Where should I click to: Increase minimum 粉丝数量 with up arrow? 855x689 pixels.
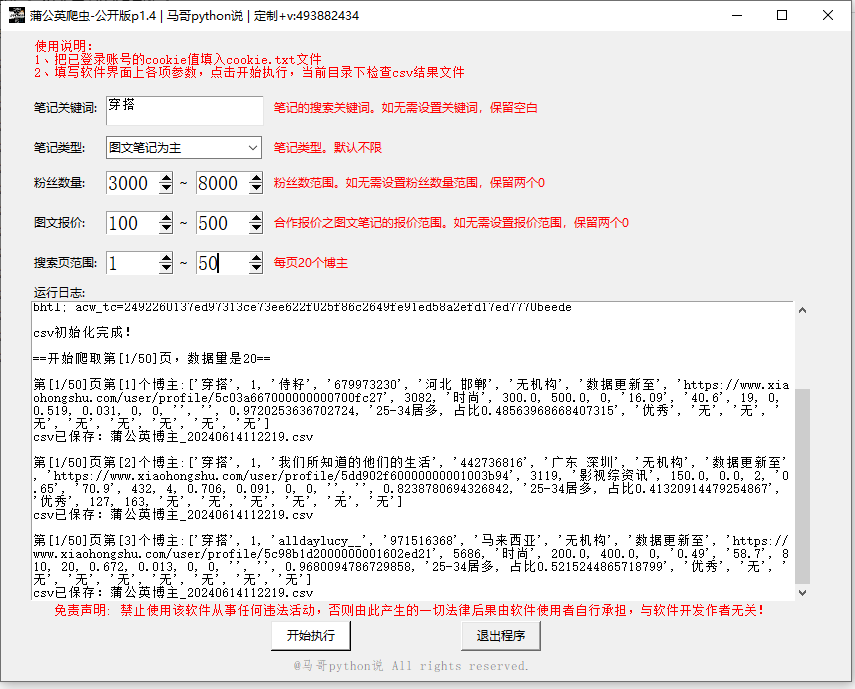point(166,178)
